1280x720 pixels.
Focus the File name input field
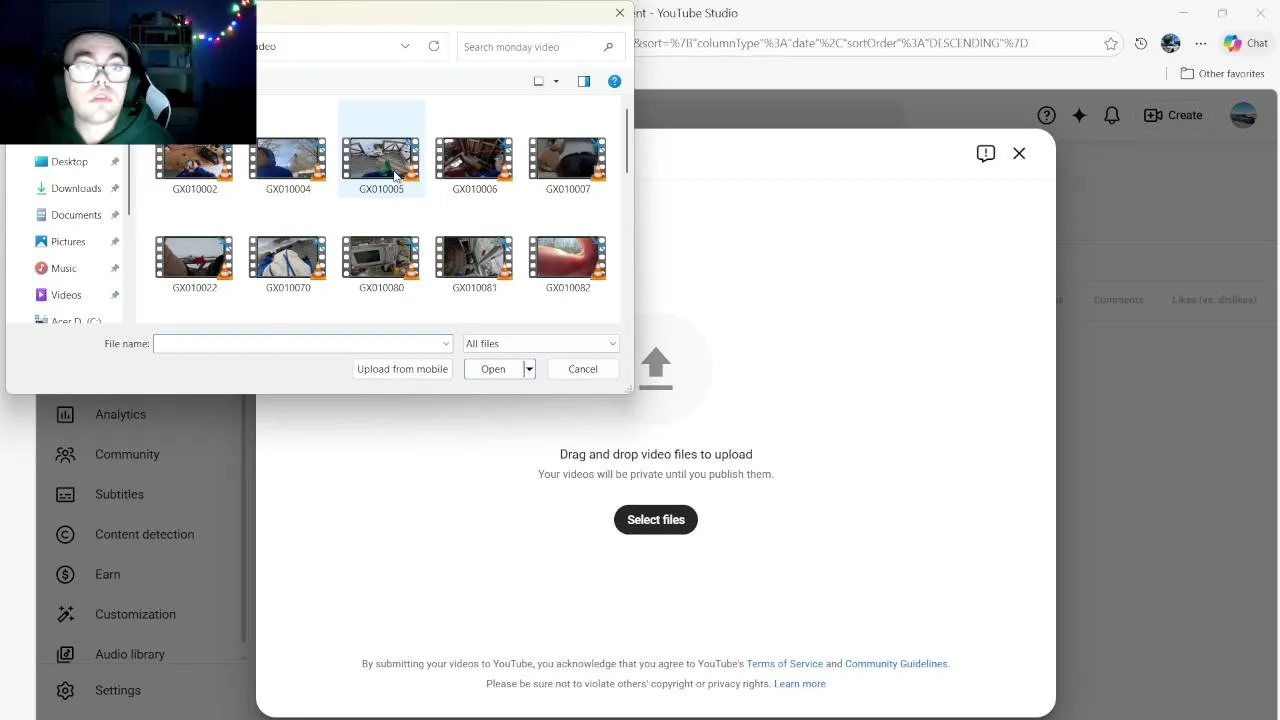coord(302,344)
